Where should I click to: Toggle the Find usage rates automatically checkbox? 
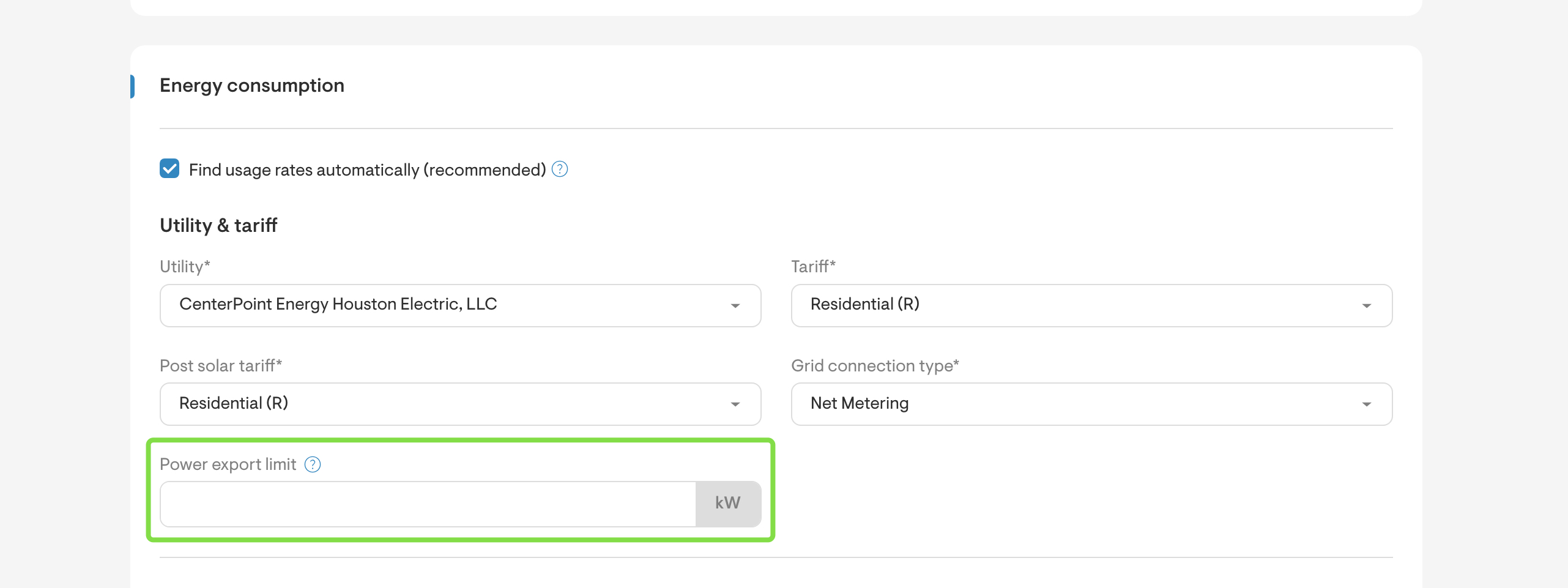tap(169, 169)
